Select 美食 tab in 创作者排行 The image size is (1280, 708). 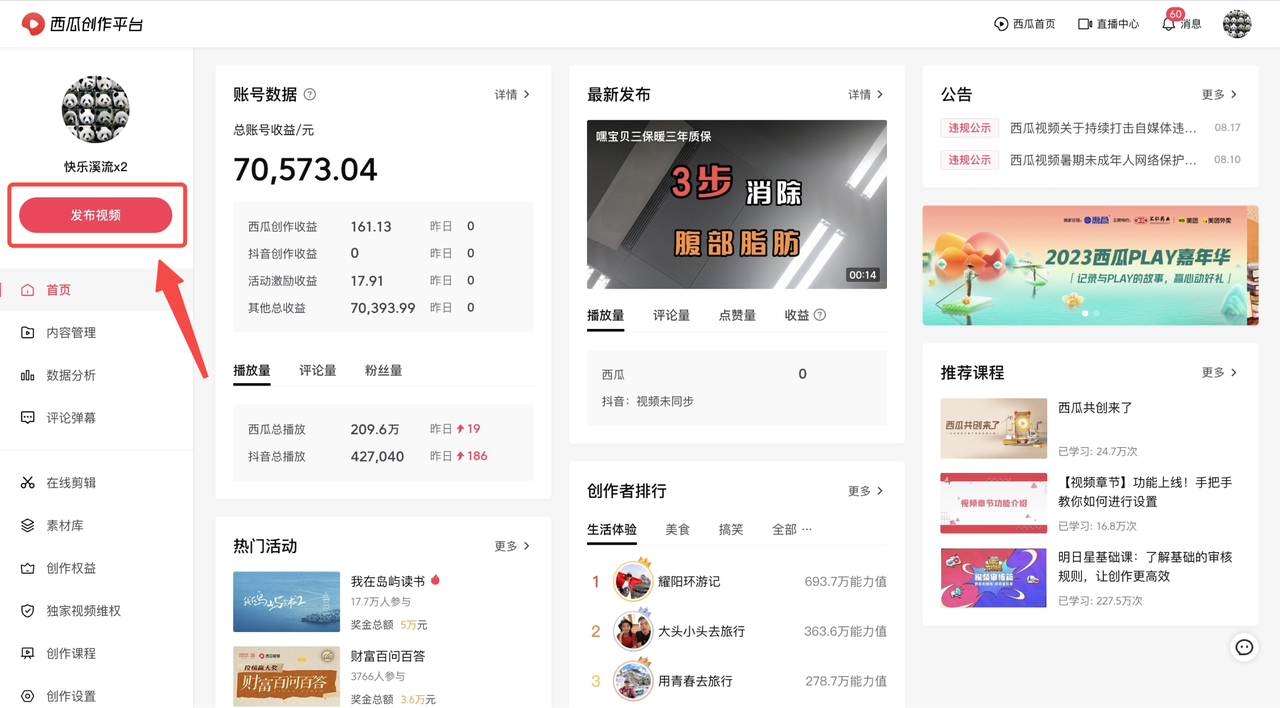click(678, 529)
